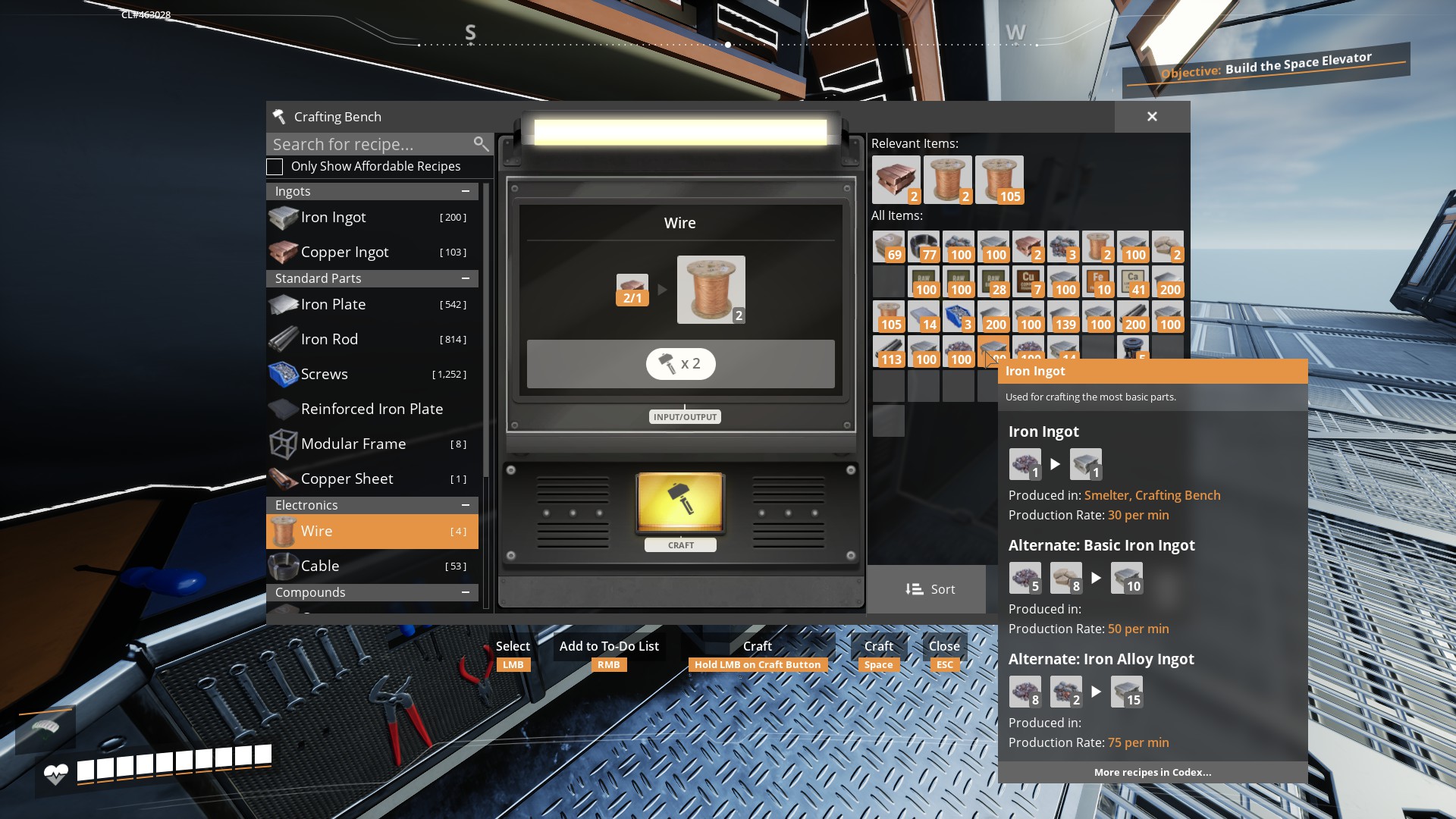This screenshot has height=819, width=1456.
Task: Click the blue Screws inventory item
Action: coord(958,316)
